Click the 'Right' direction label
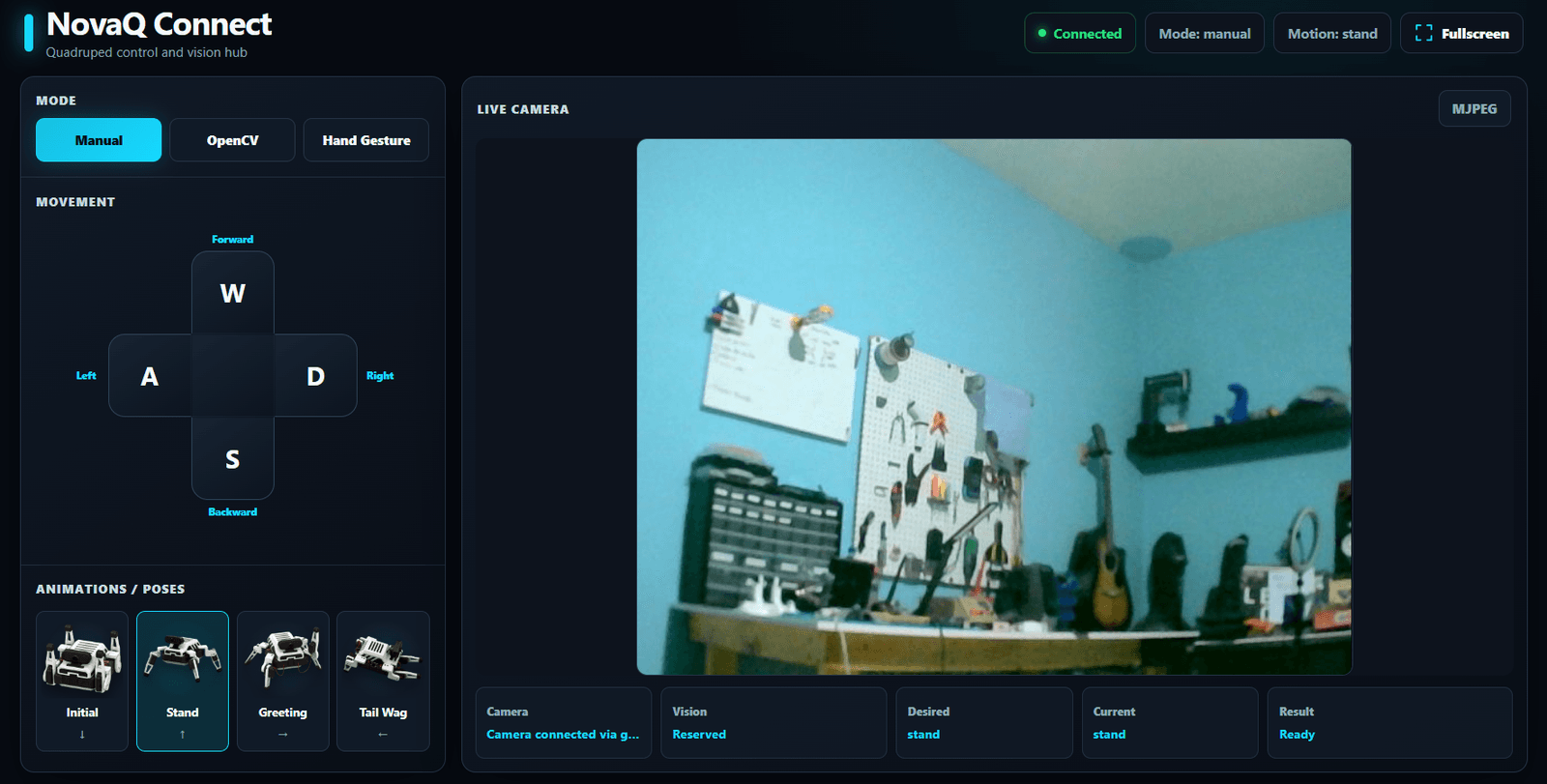1547x784 pixels. [x=380, y=376]
